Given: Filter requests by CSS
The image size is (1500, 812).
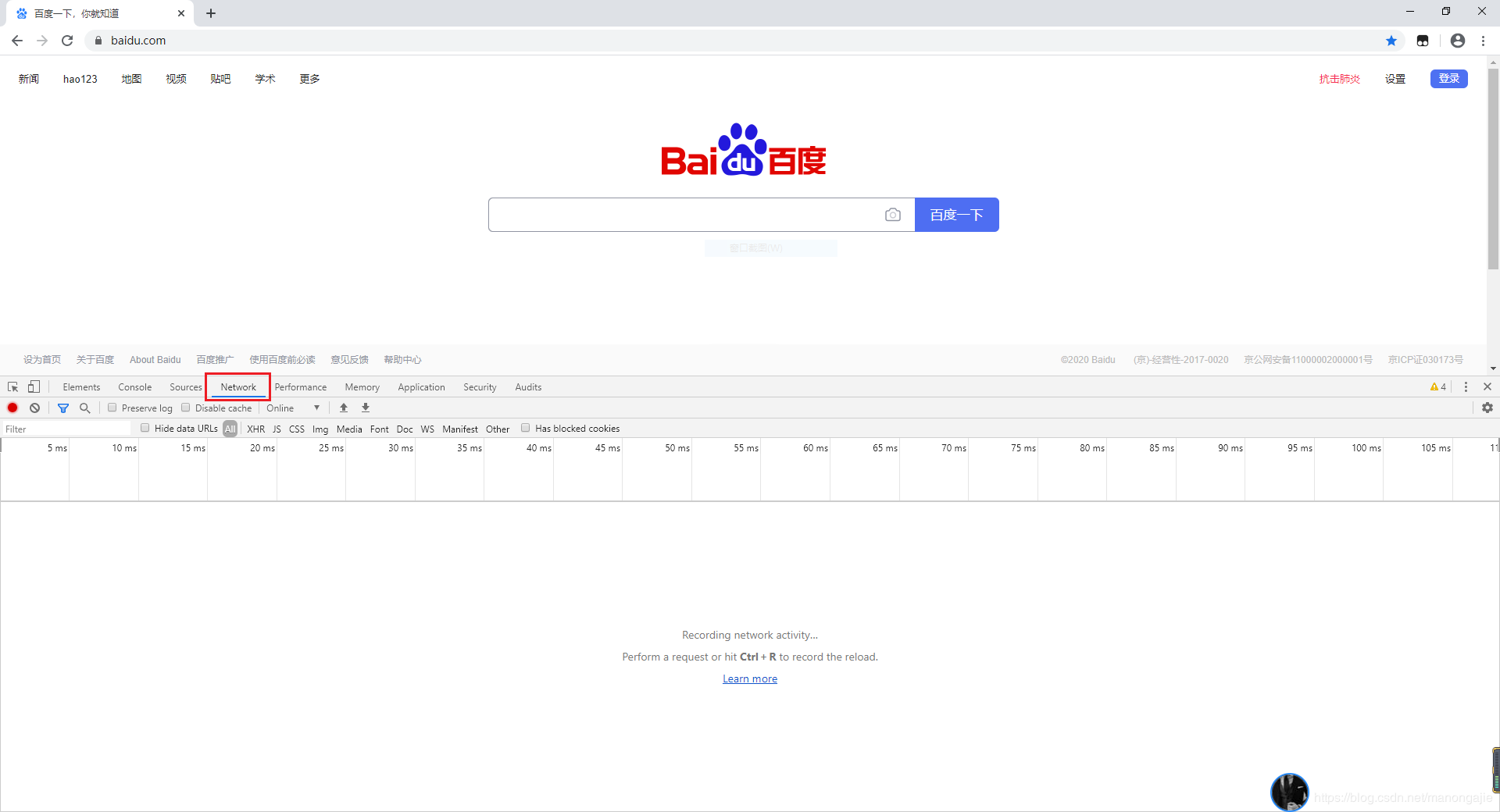Looking at the screenshot, I should pos(297,429).
